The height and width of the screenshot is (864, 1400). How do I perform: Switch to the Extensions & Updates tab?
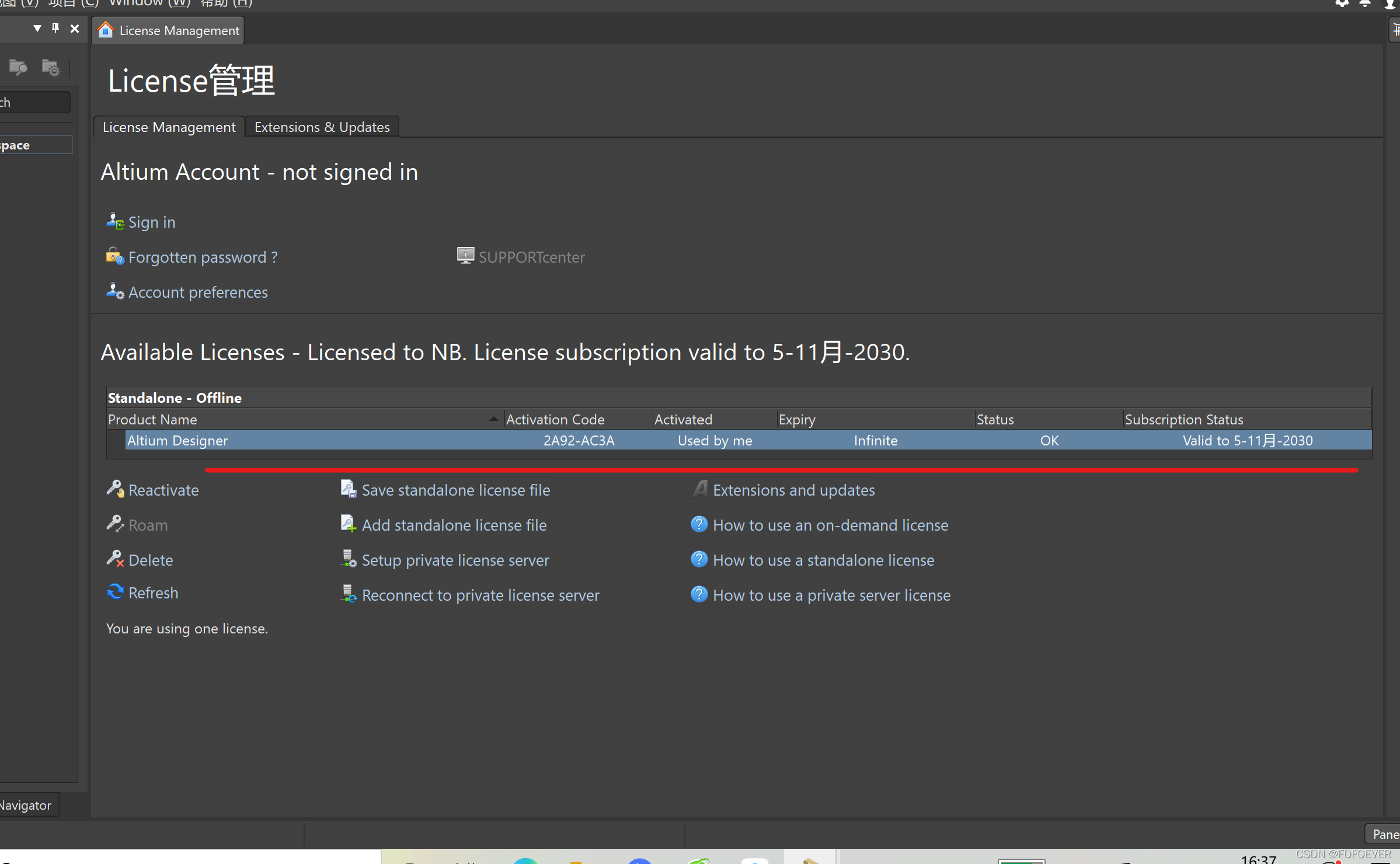(x=321, y=126)
